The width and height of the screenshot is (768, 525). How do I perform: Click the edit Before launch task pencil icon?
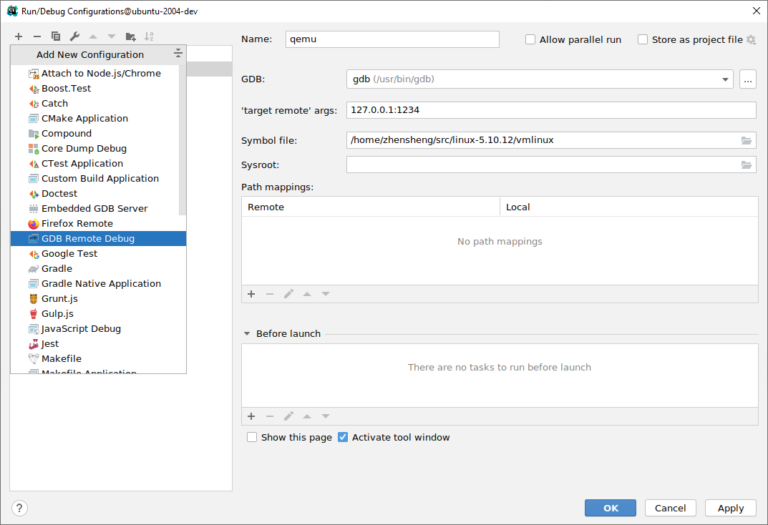pos(288,416)
